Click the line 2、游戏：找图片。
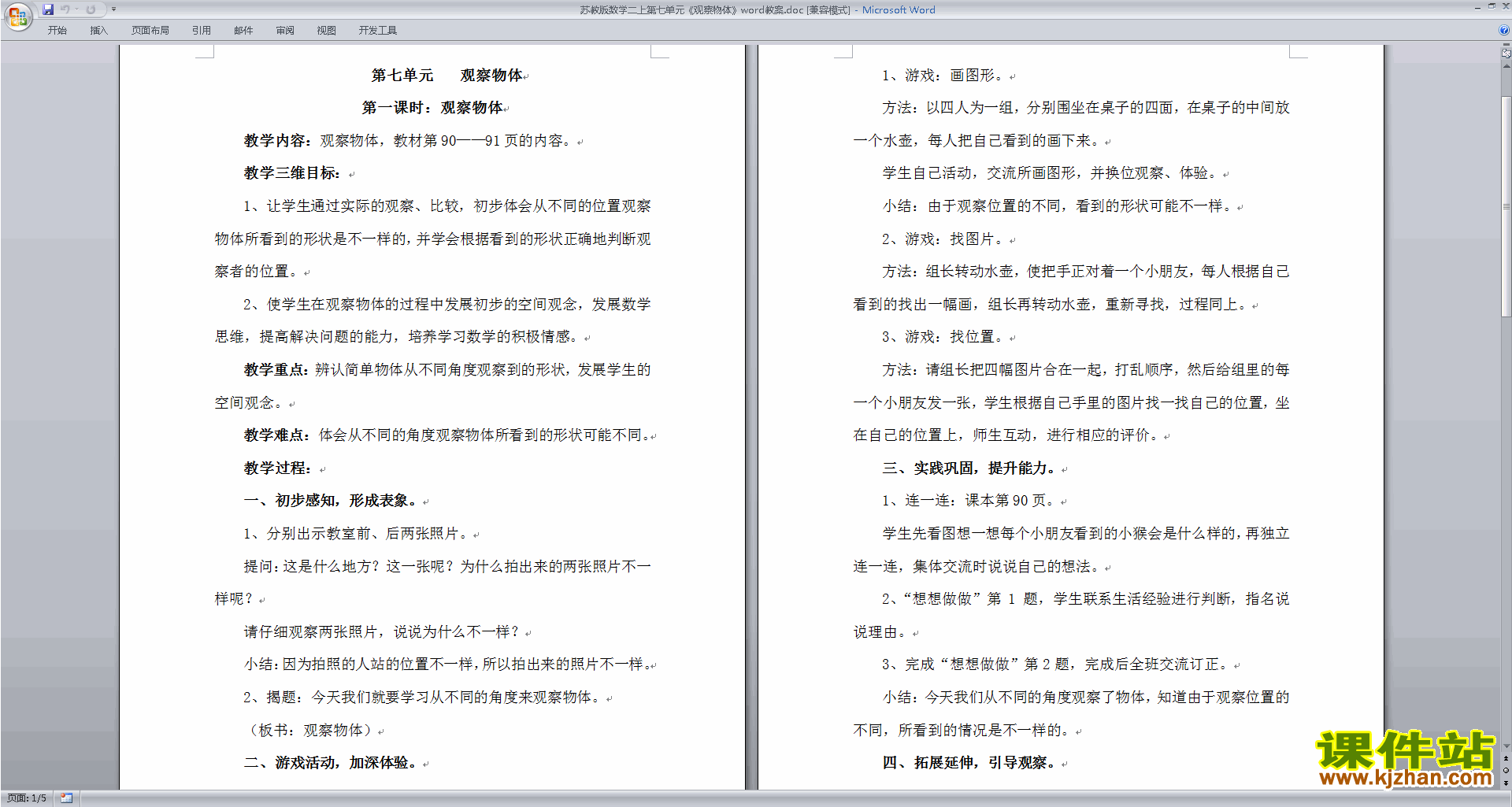The image size is (1512, 807). coord(943,239)
